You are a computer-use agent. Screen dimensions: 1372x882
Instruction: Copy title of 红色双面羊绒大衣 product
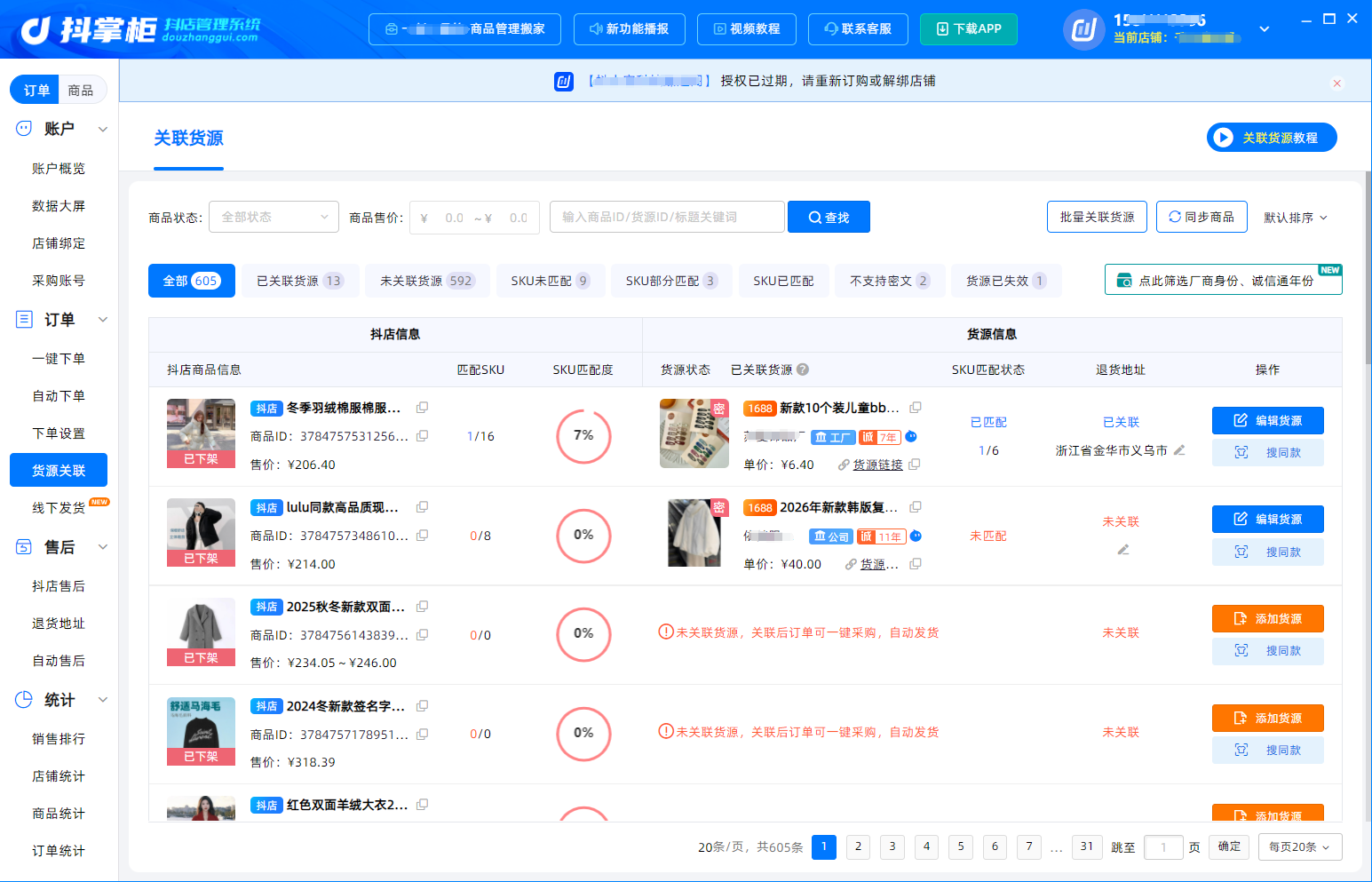pos(423,805)
